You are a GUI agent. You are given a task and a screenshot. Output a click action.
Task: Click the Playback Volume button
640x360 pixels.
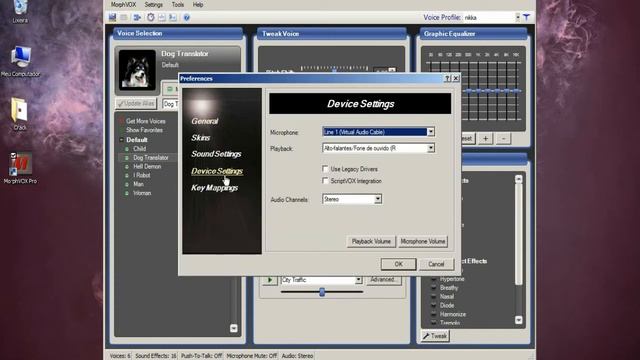(371, 242)
